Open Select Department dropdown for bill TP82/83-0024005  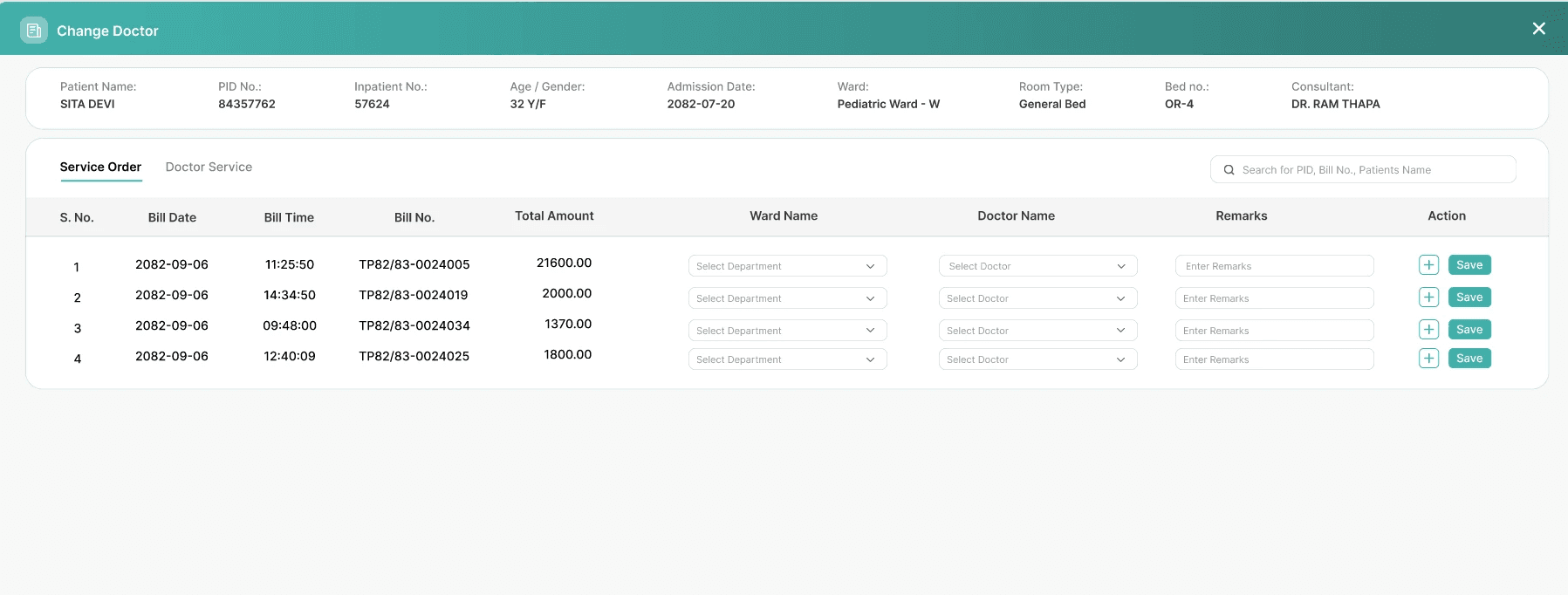[787, 266]
